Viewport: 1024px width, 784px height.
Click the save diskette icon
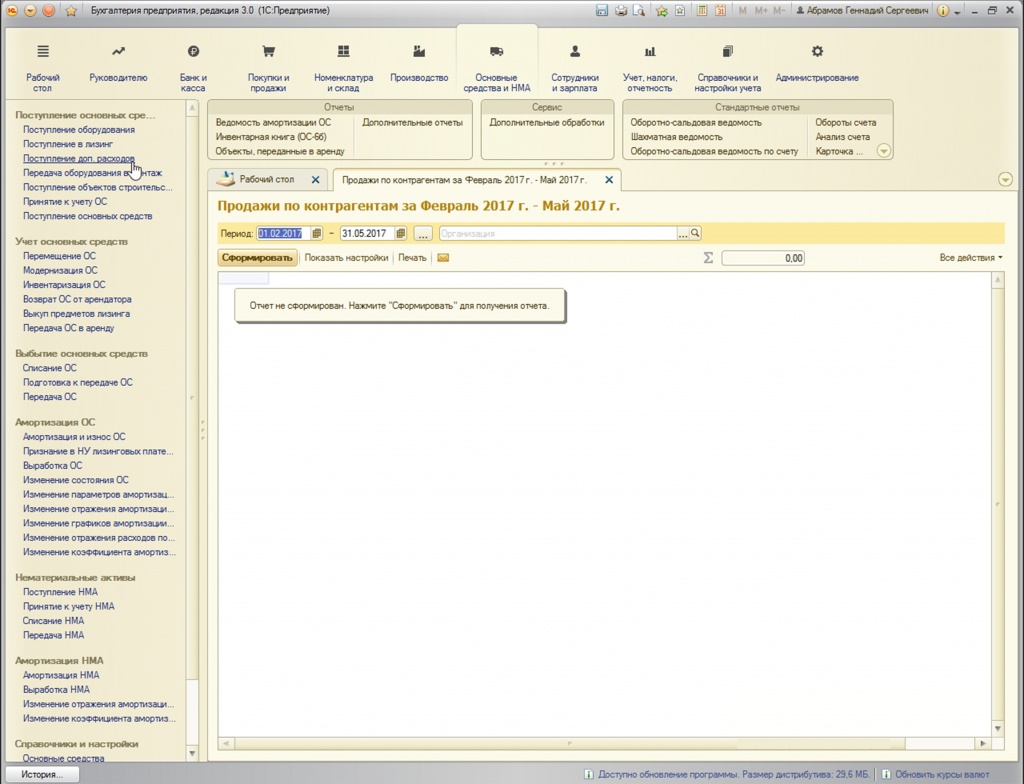602,10
